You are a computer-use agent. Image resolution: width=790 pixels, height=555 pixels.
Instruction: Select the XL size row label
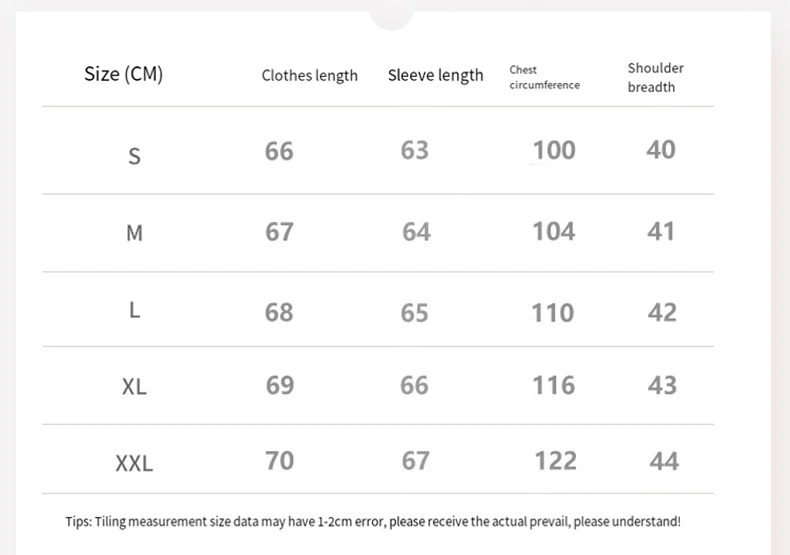click(134, 387)
